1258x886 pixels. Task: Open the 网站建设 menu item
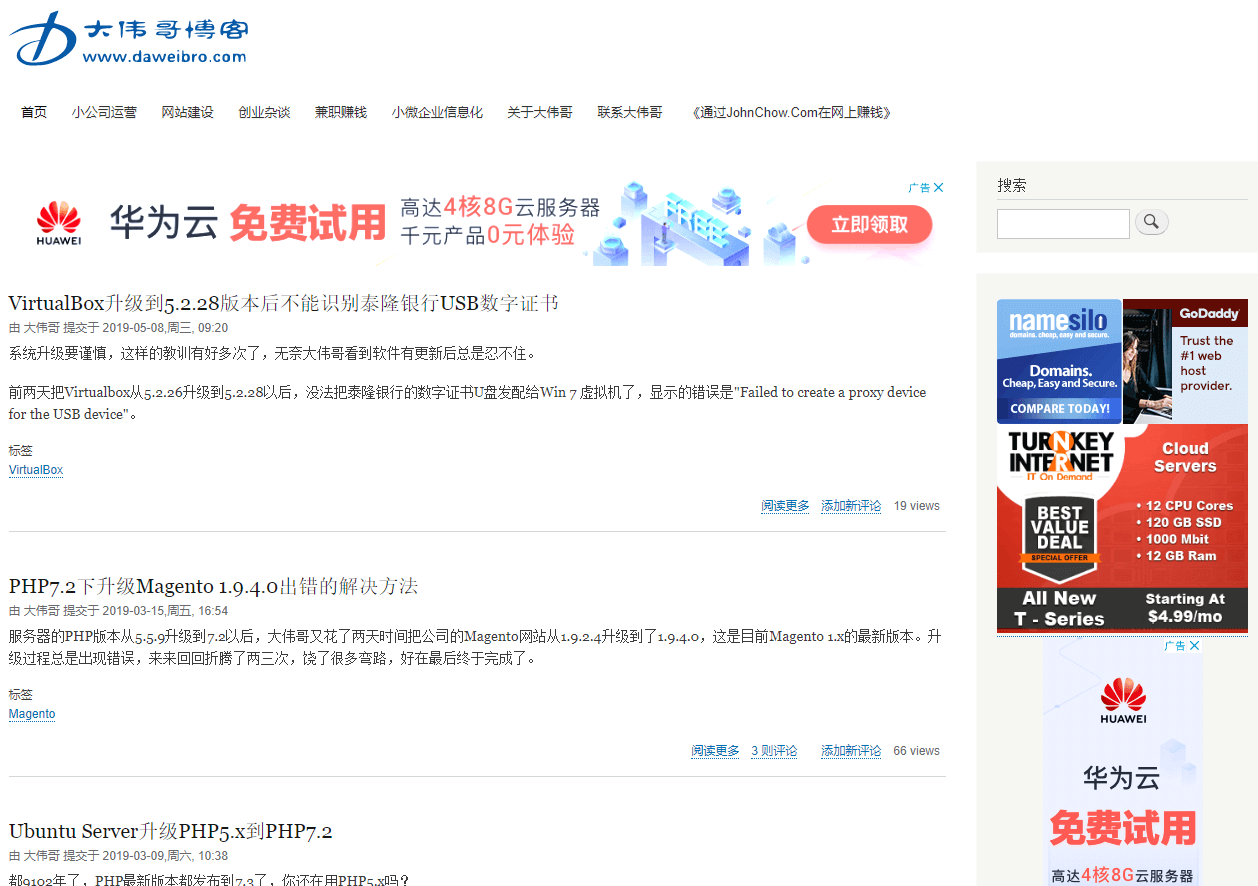click(x=188, y=112)
